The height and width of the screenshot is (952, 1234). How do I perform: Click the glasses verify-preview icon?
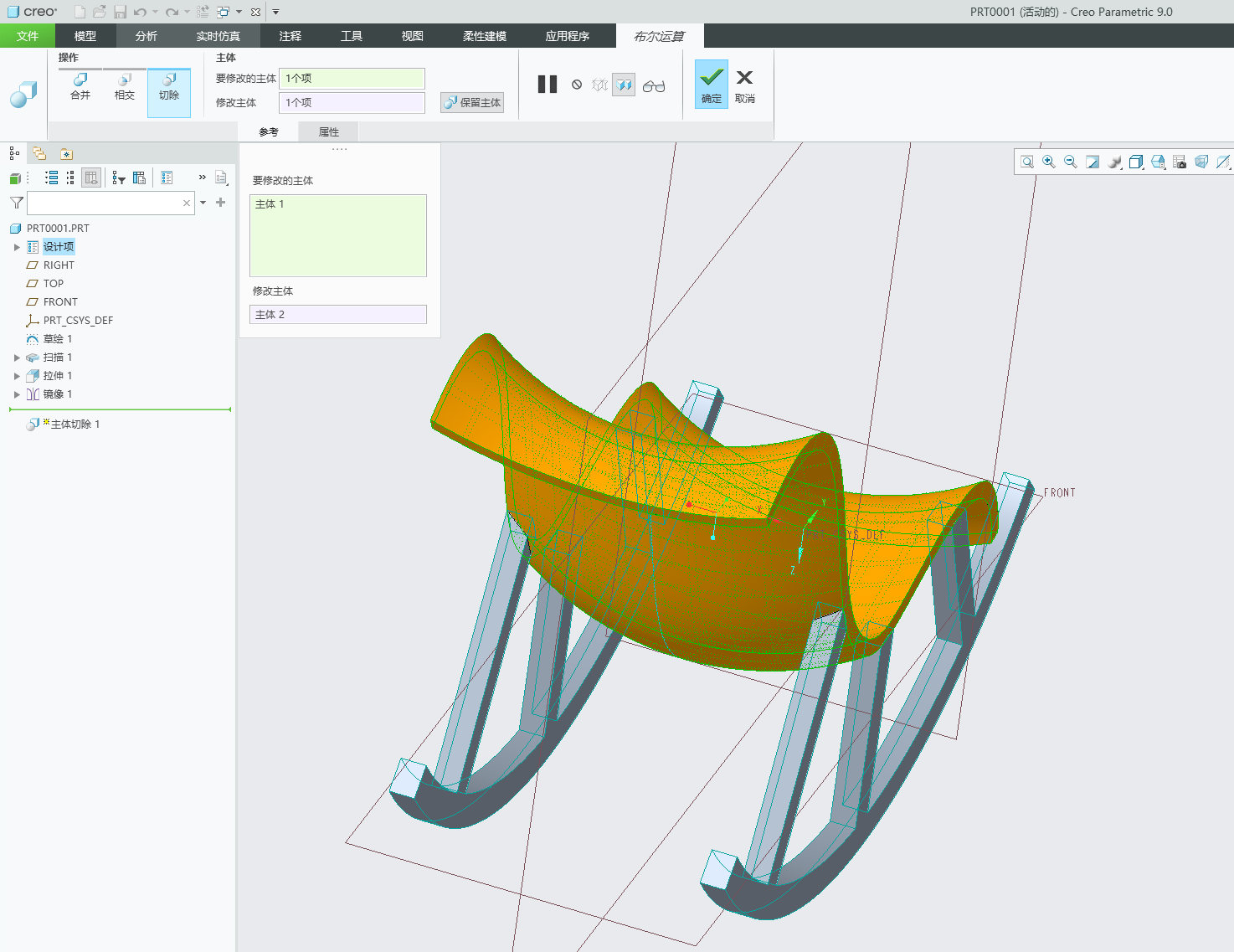coord(654,85)
